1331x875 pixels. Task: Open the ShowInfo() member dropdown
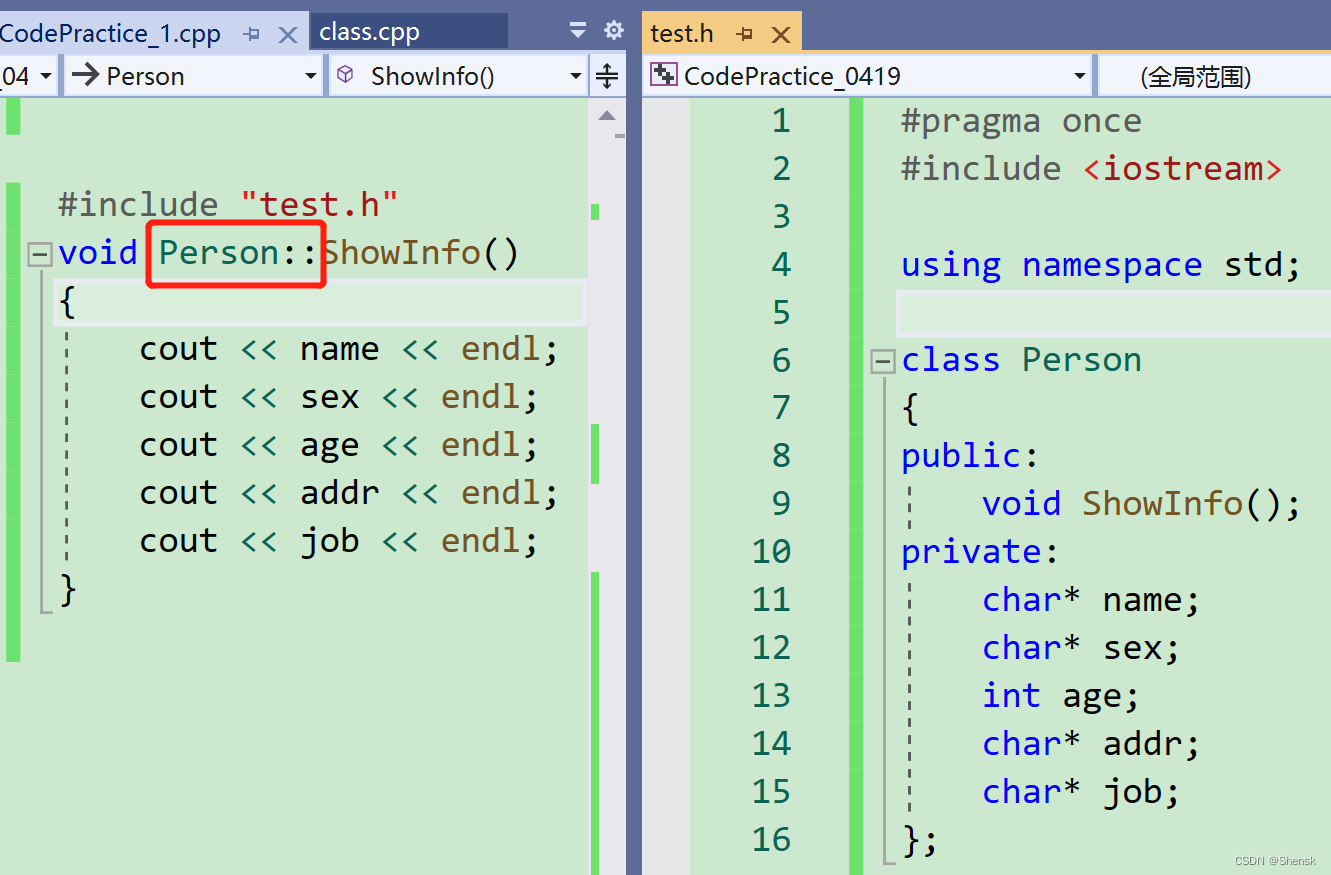[458, 76]
